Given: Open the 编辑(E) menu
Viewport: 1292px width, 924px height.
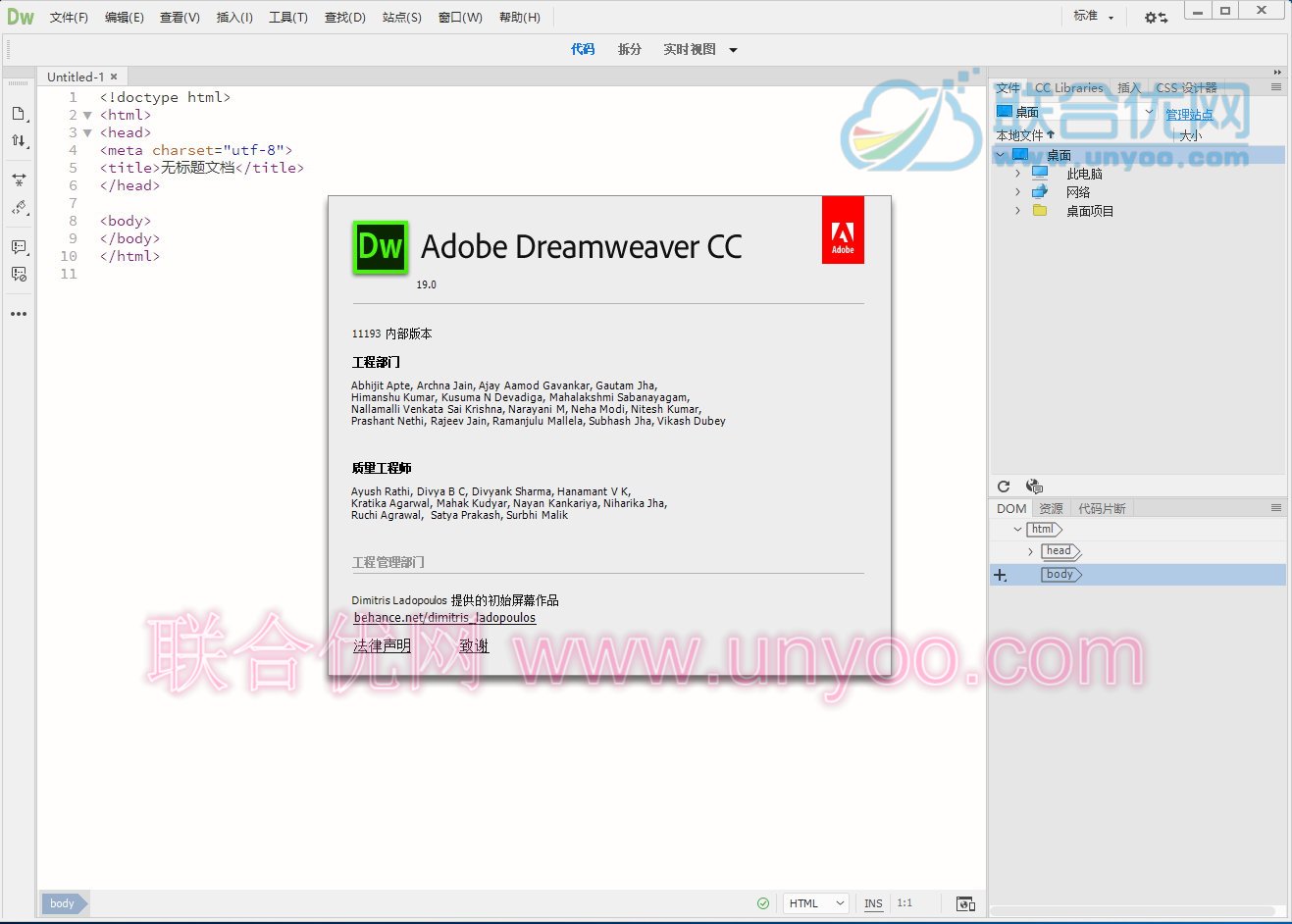Looking at the screenshot, I should pos(125,18).
